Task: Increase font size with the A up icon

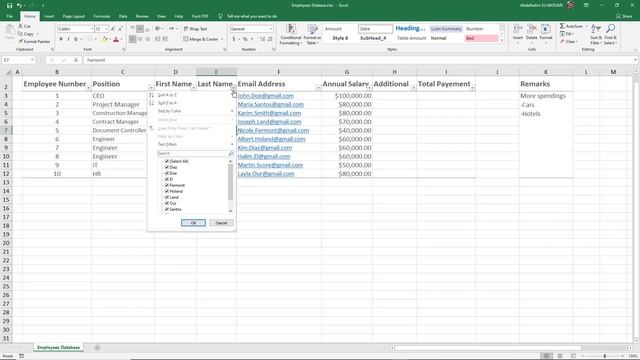Action: point(113,29)
